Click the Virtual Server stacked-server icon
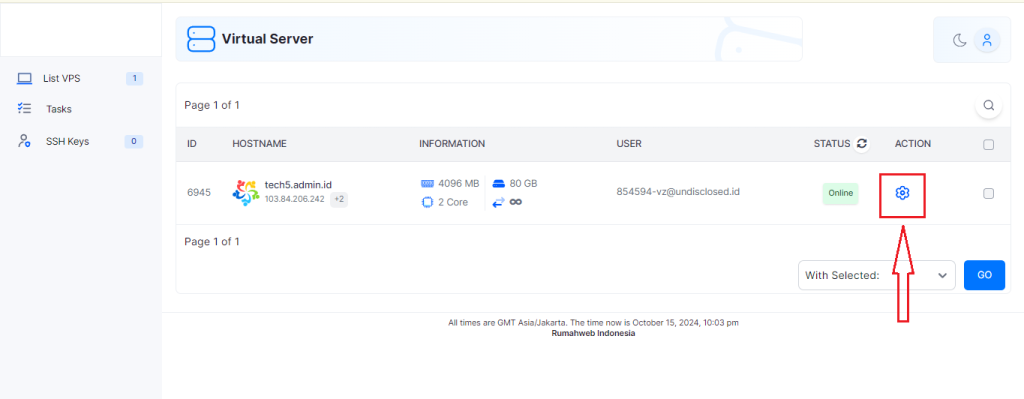Viewport: 1024px width, 399px height. (200, 39)
